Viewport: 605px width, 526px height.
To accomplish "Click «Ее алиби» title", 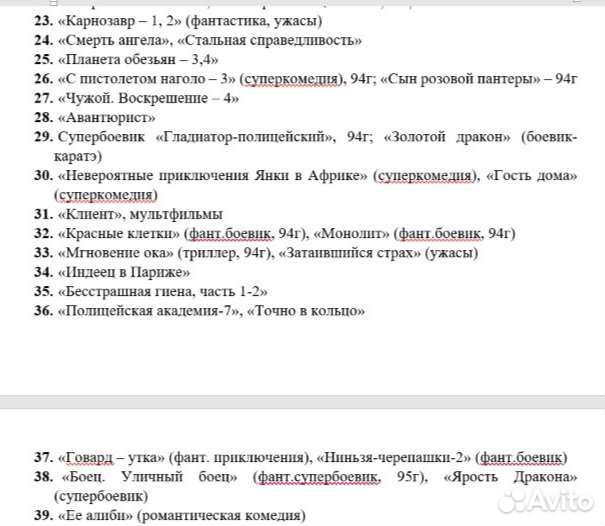I will pos(95,516).
